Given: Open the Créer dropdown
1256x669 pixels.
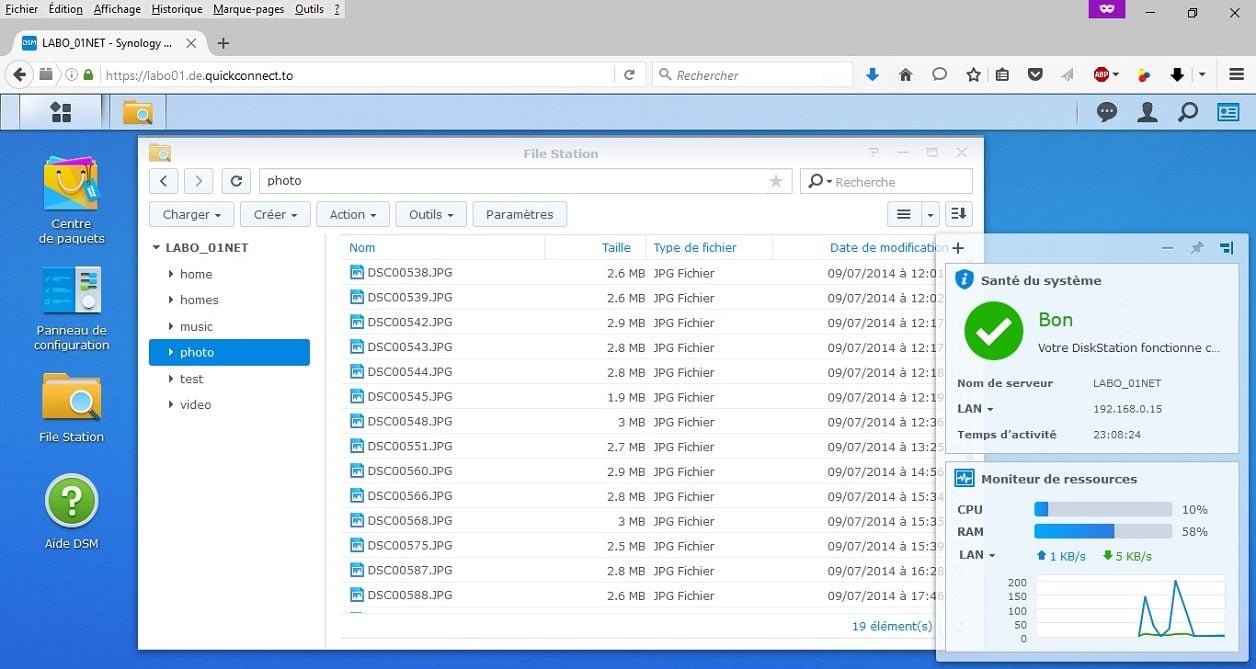Looking at the screenshot, I should [x=276, y=214].
